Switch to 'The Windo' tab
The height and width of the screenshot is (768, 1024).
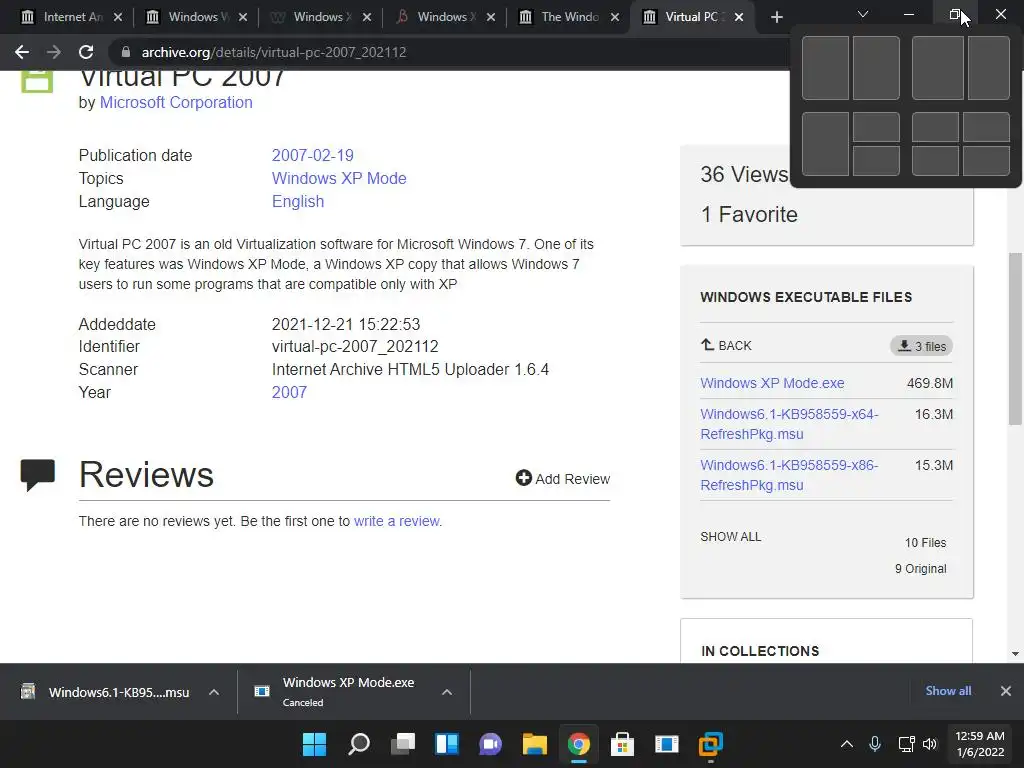(562, 17)
